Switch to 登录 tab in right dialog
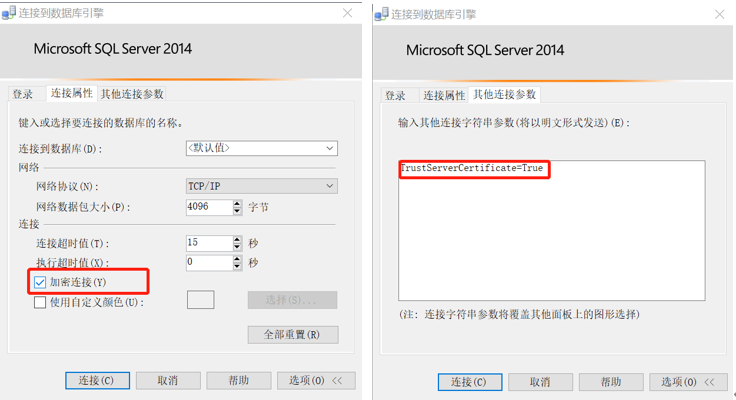Image resolution: width=736 pixels, height=400 pixels. coord(395,95)
